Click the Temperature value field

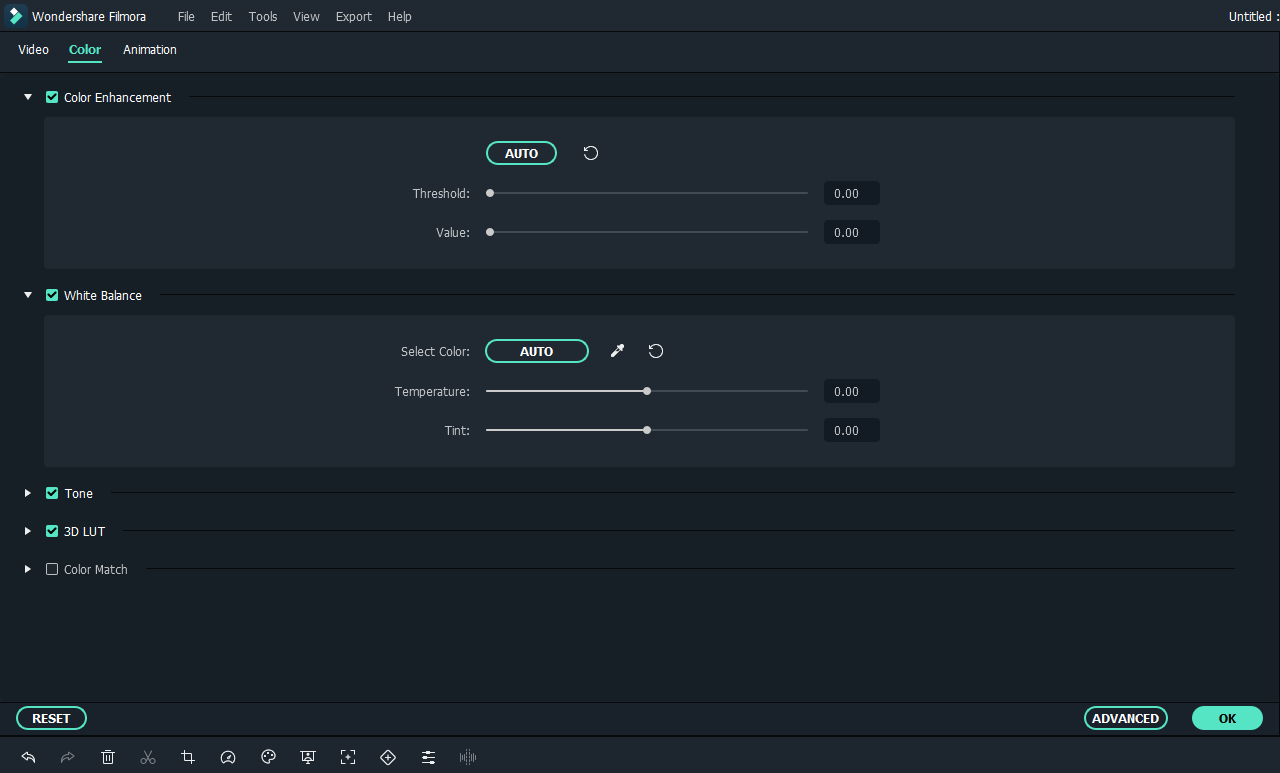pos(851,391)
